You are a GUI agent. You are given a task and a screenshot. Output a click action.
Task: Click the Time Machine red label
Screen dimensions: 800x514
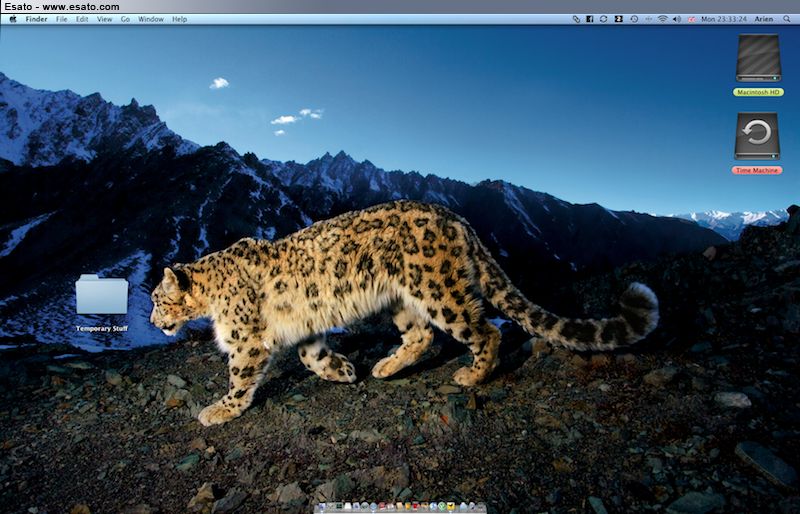(x=757, y=170)
